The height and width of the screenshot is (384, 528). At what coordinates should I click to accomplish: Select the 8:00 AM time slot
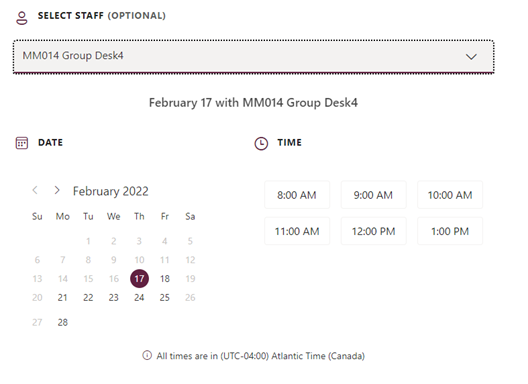297,195
